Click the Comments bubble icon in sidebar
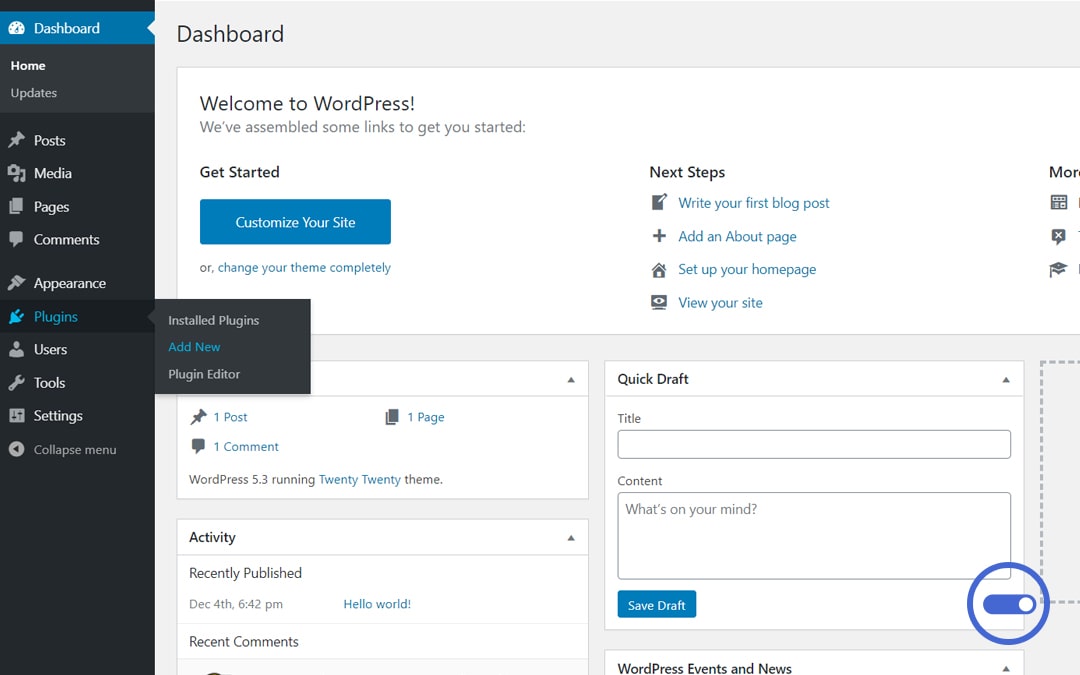Viewport: 1080px width, 675px height. click(x=17, y=239)
